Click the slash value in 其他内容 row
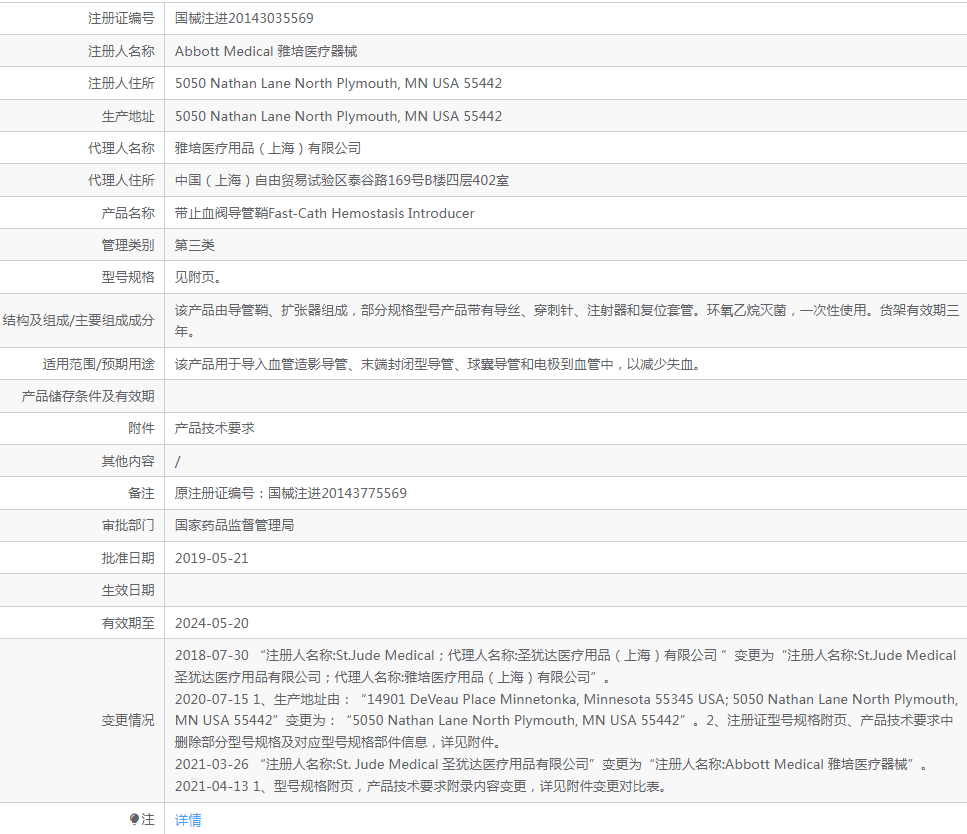The width and height of the screenshot is (967, 834). tap(178, 461)
